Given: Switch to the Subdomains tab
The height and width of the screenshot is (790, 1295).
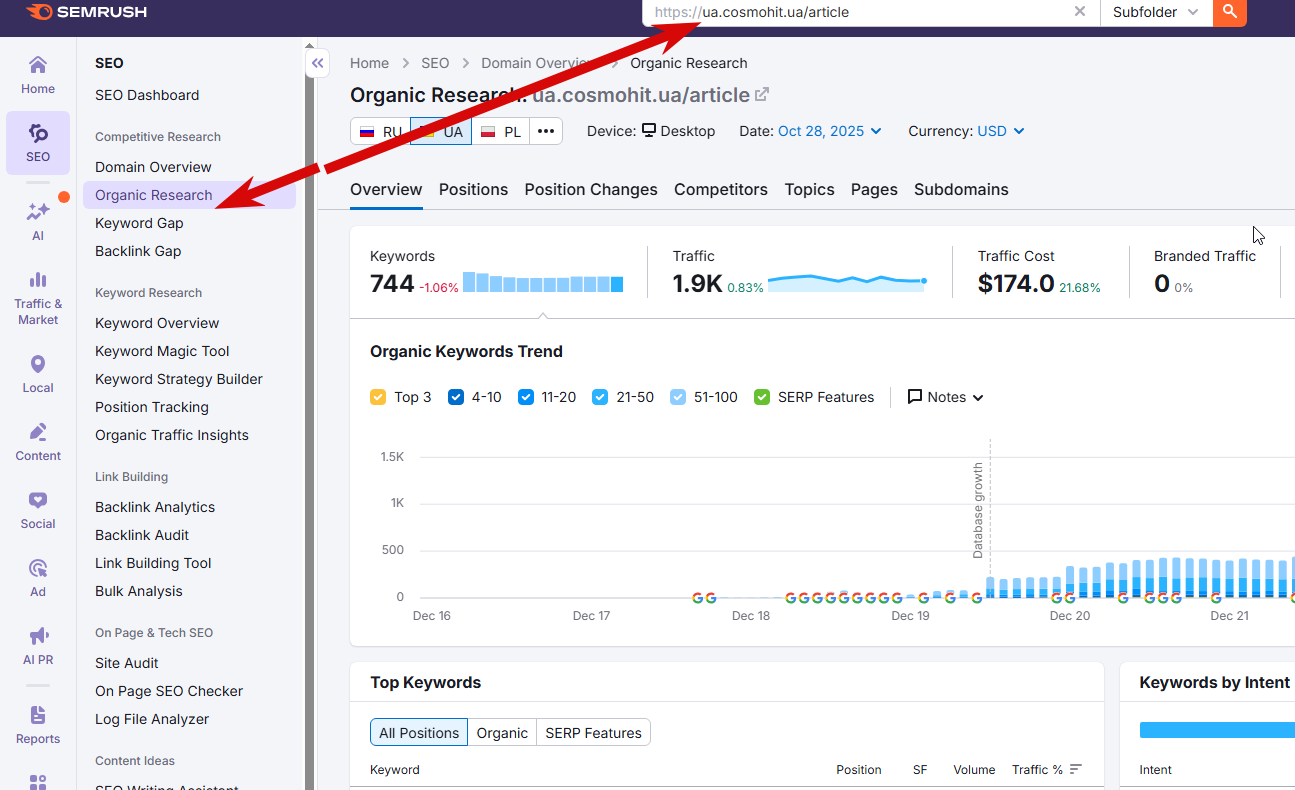Looking at the screenshot, I should pyautogui.click(x=961, y=190).
